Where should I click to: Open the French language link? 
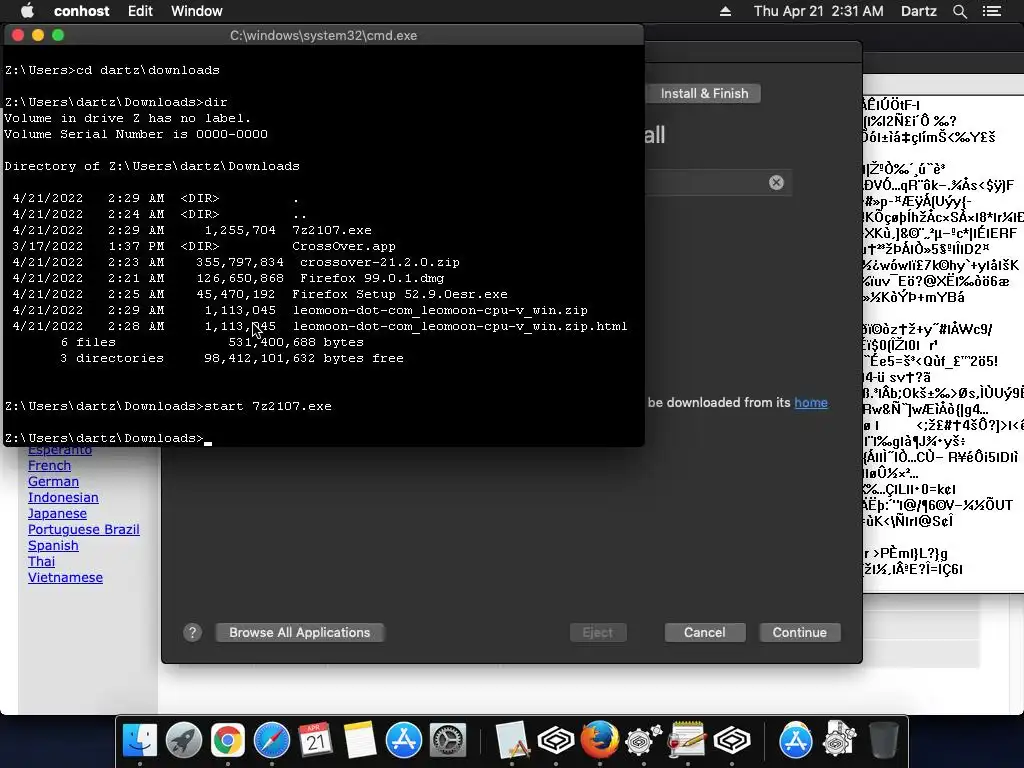50,466
